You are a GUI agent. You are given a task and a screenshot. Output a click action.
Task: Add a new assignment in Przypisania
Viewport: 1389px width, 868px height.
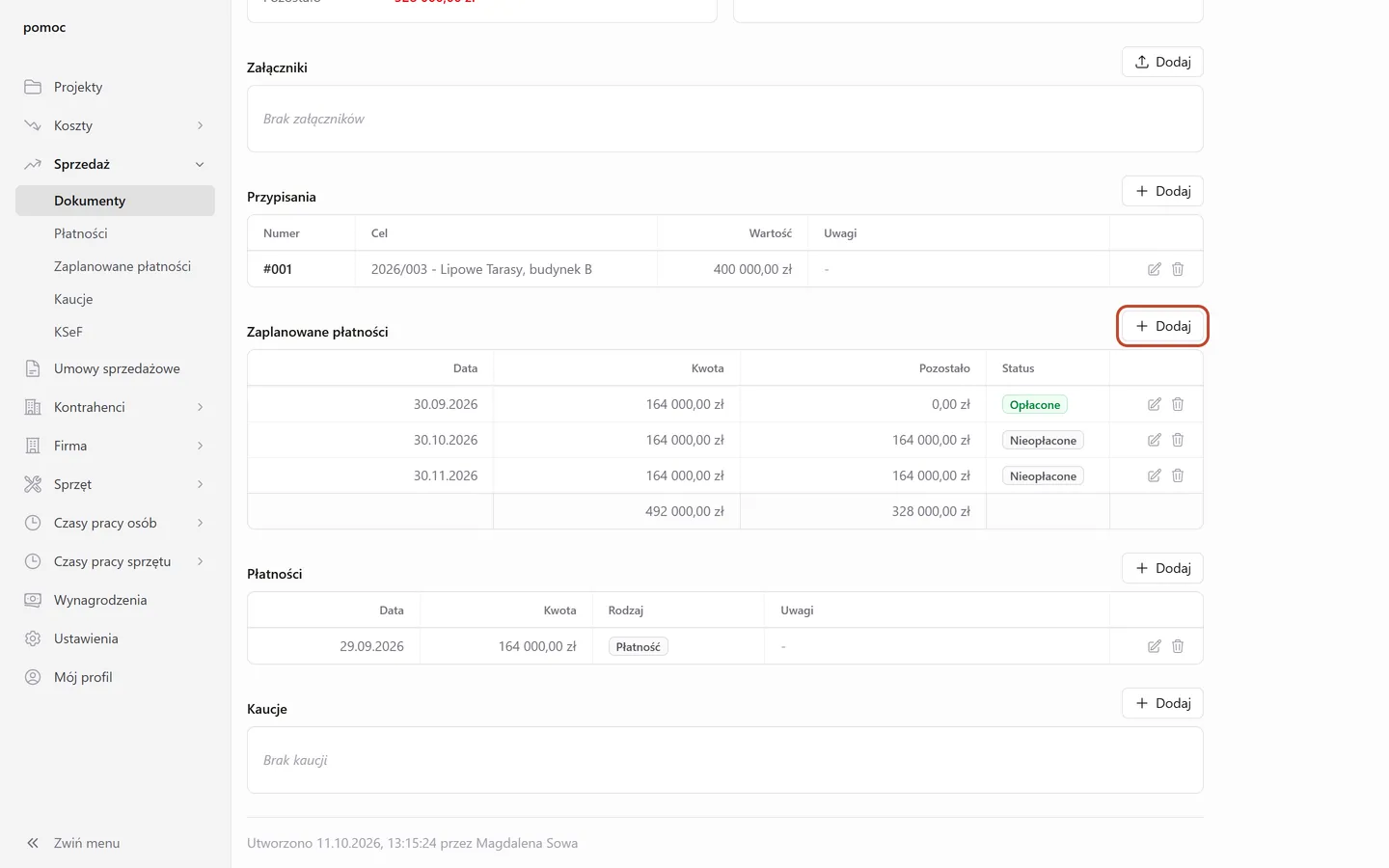click(x=1162, y=191)
